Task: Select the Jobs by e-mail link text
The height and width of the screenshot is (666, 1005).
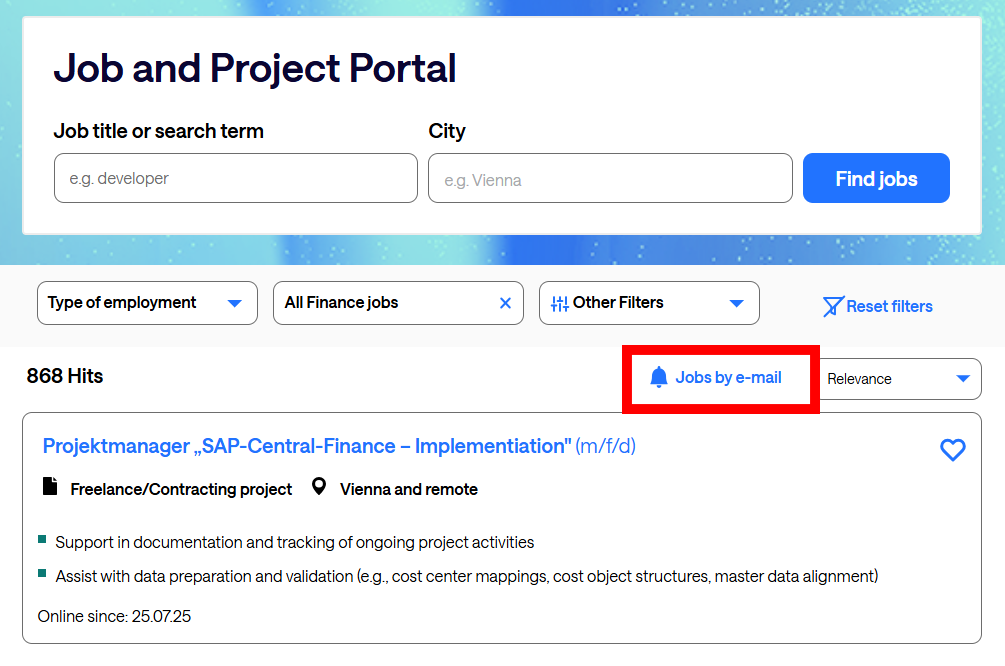Action: [728, 378]
